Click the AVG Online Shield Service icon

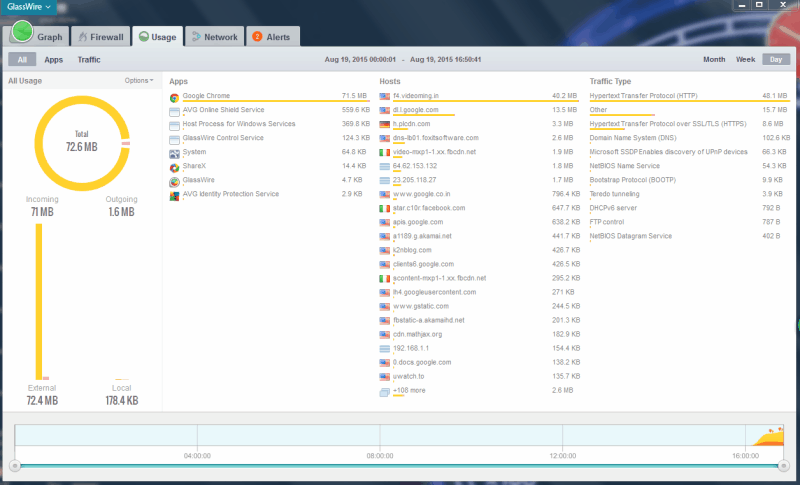point(174,112)
